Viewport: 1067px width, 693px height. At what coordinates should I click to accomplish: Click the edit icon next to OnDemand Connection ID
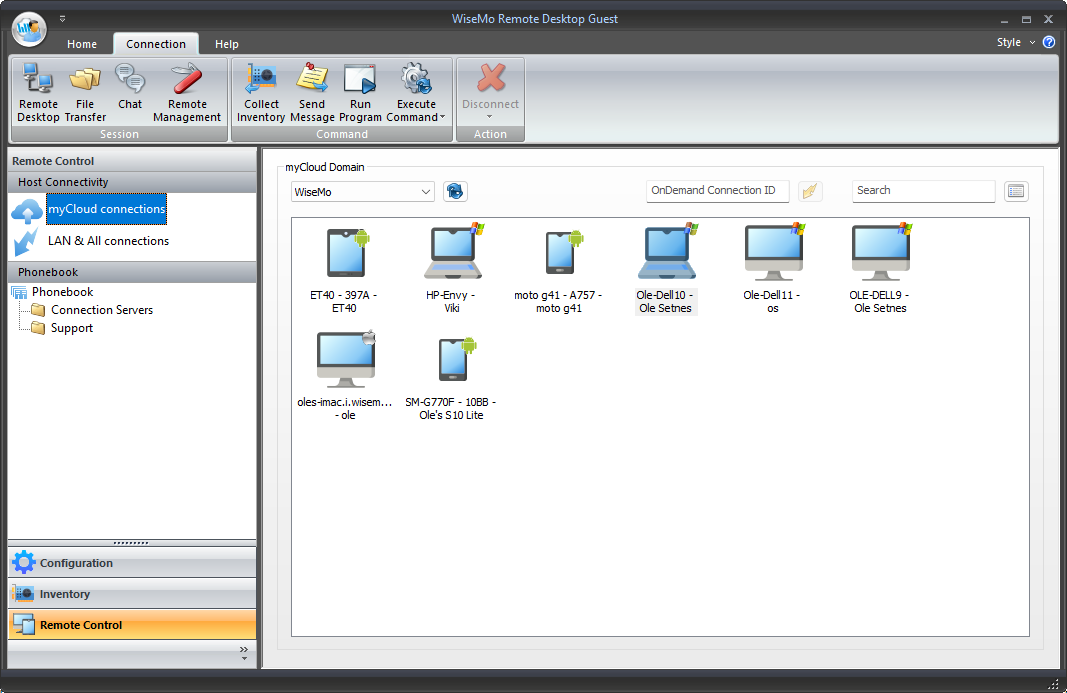tap(810, 191)
